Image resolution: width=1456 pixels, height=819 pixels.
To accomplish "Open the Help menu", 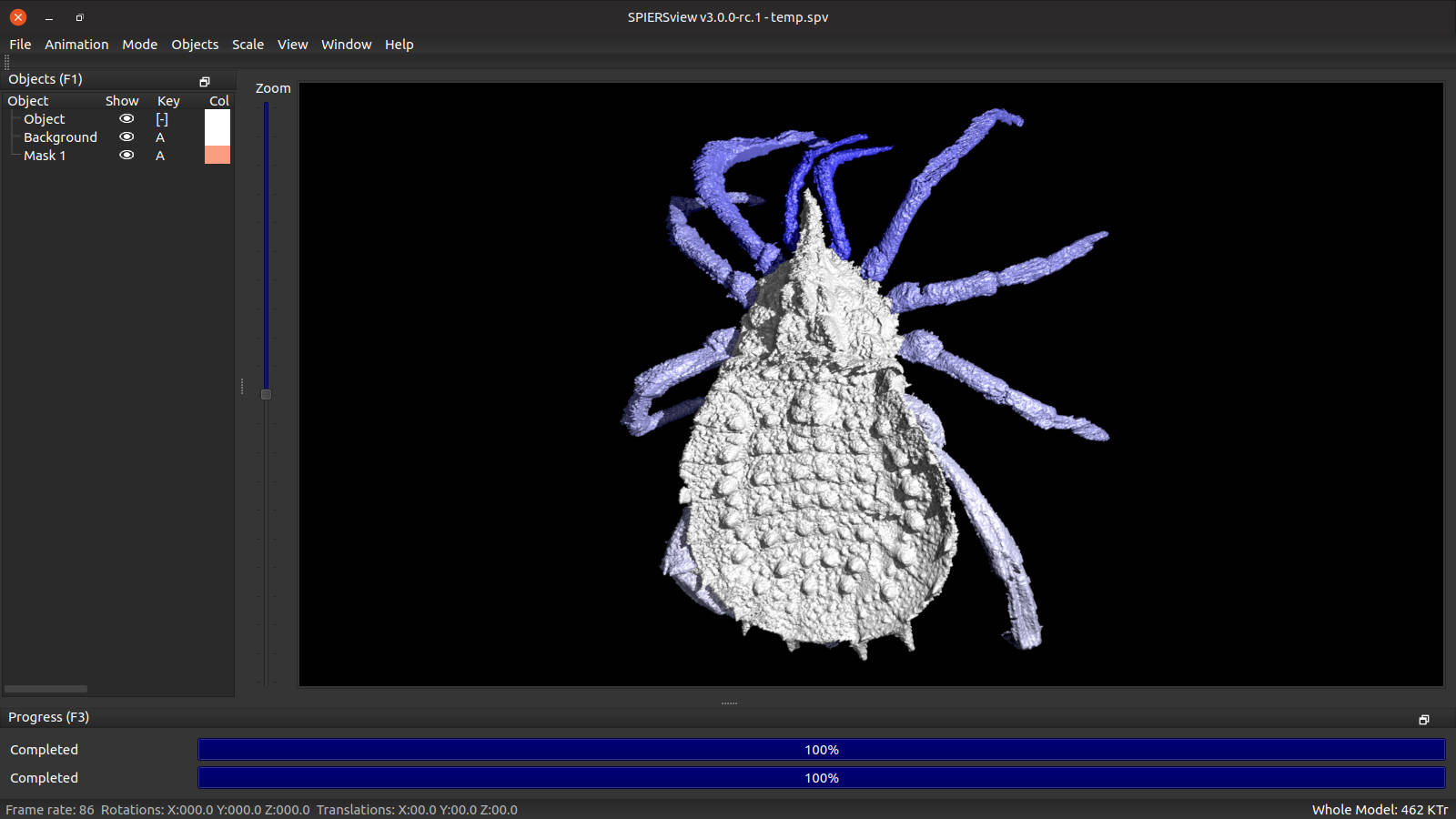I will (399, 45).
